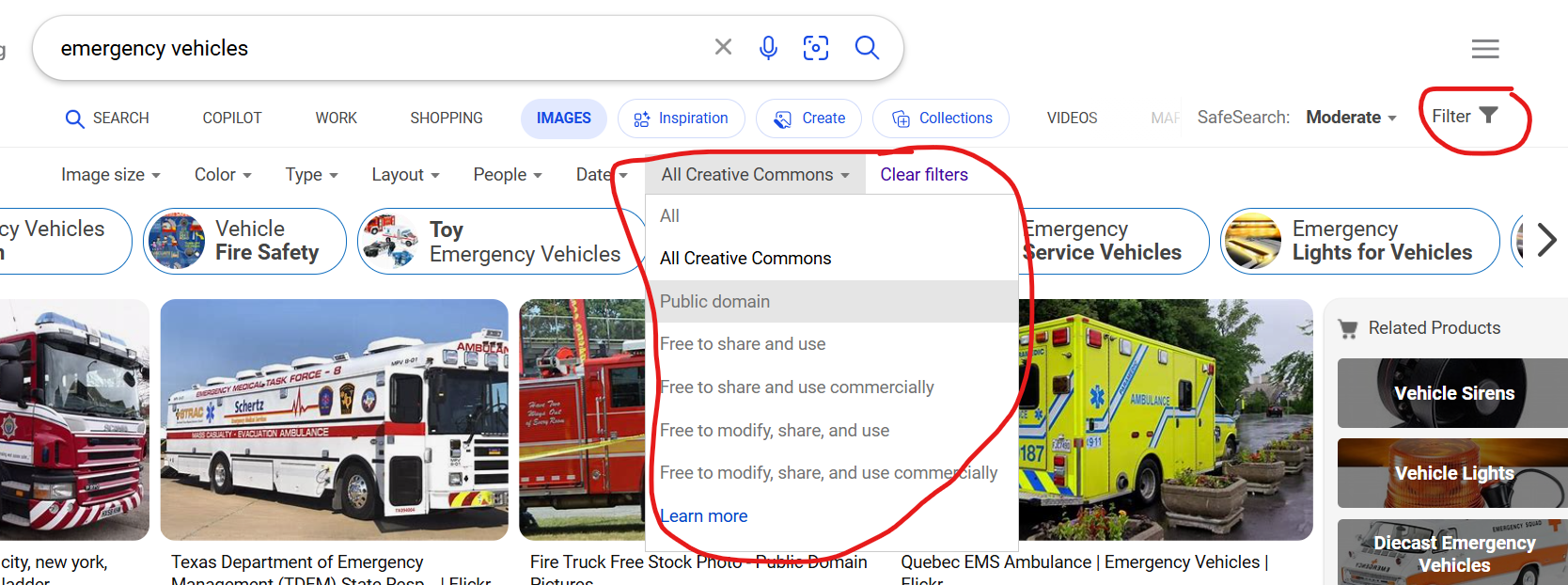Open Quebec EMS Ambulance caption link
This screenshot has height=585, width=1568.
tap(1085, 571)
